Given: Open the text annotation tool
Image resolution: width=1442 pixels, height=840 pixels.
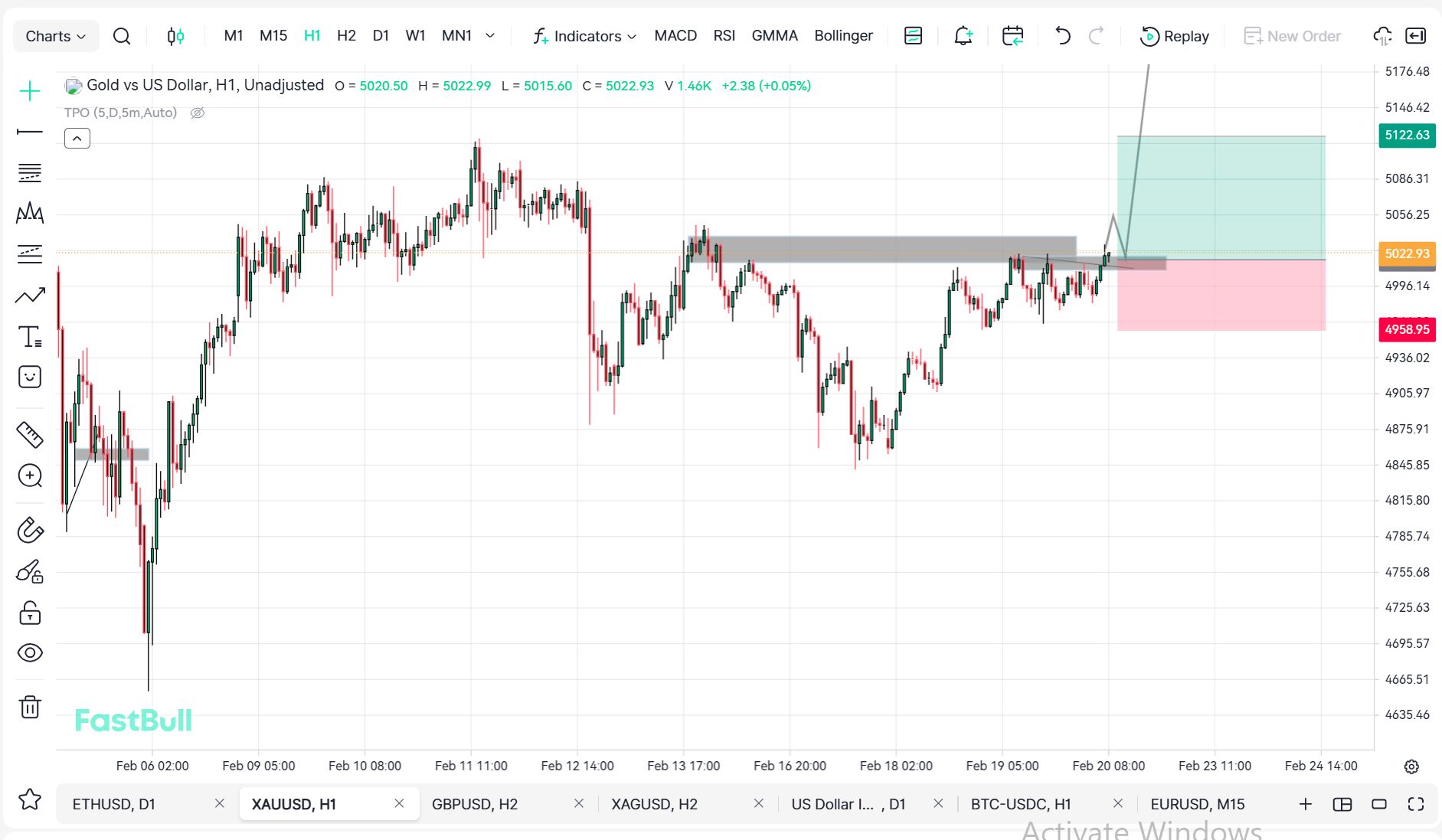Looking at the screenshot, I should pos(30,337).
